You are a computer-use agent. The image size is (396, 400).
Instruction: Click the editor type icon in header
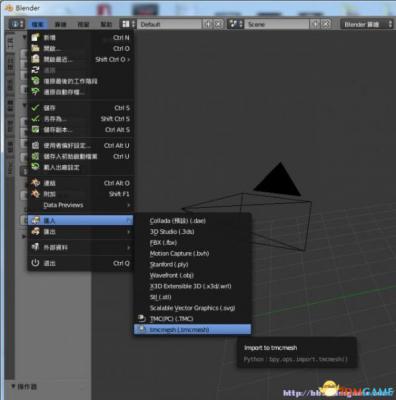pos(16,24)
